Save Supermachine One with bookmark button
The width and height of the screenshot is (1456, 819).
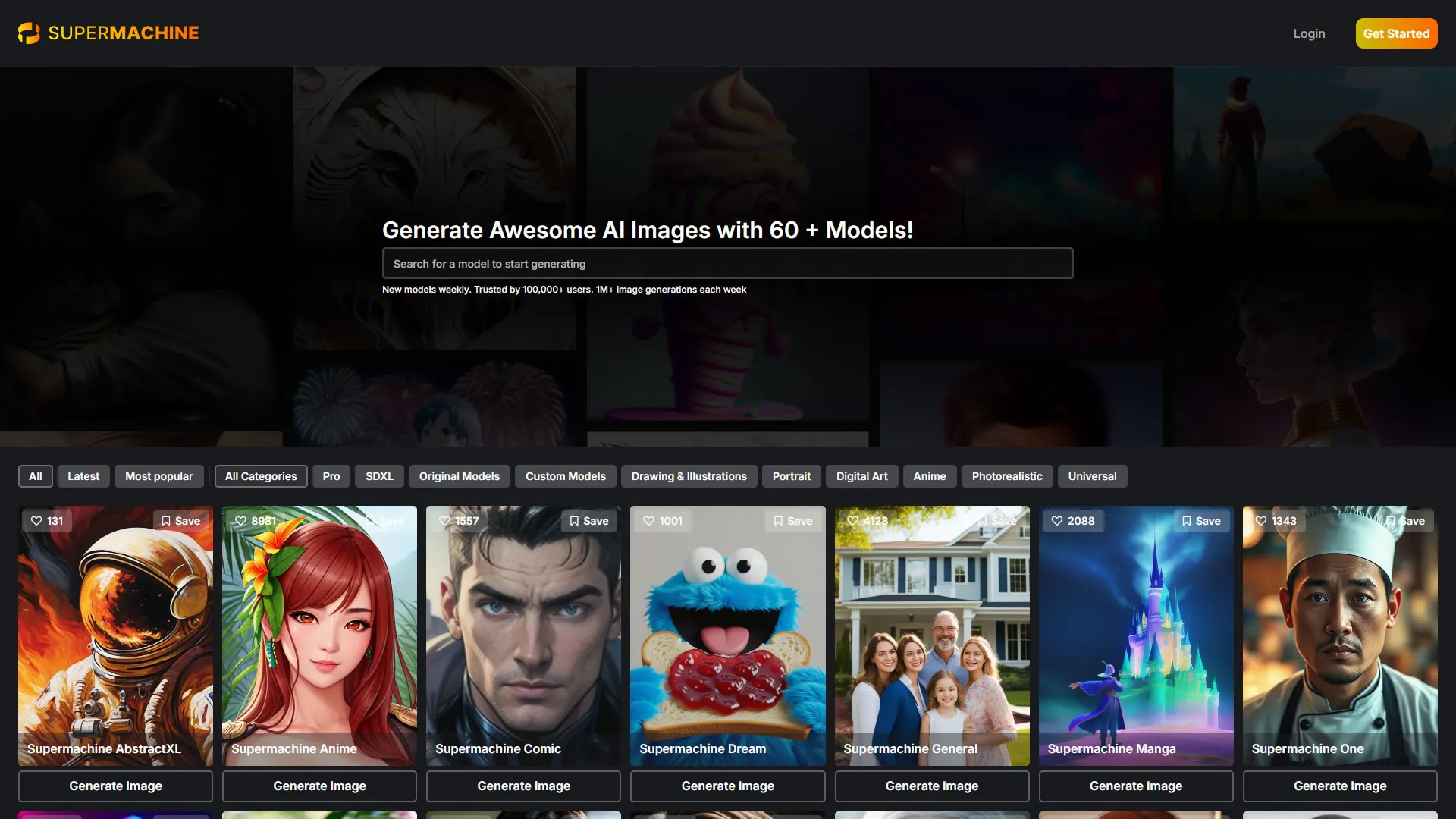coord(1404,521)
